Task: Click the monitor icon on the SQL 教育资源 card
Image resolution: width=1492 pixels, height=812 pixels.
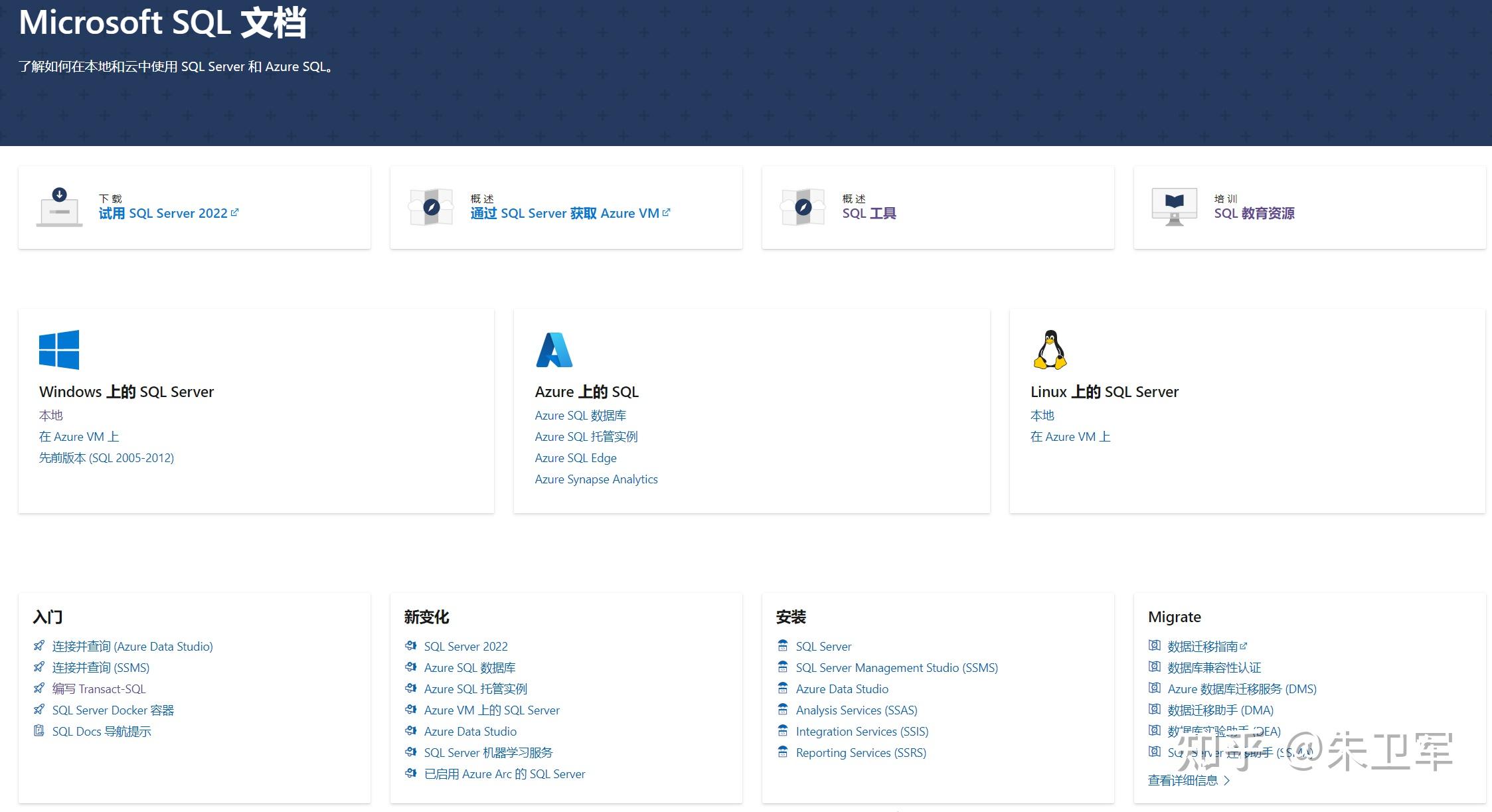Action: pyautogui.click(x=1175, y=207)
